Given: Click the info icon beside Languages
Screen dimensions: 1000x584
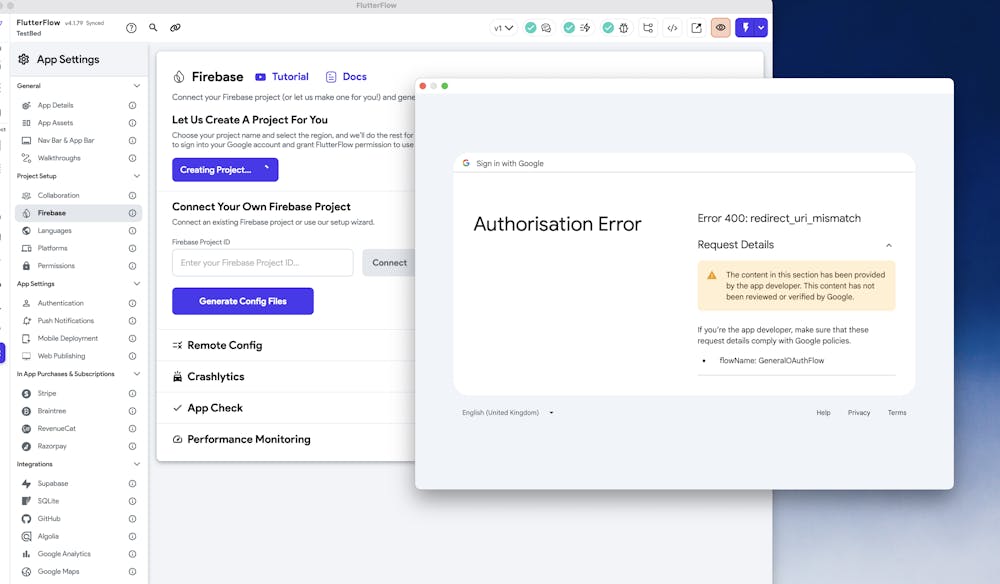Looking at the screenshot, I should coord(132,231).
